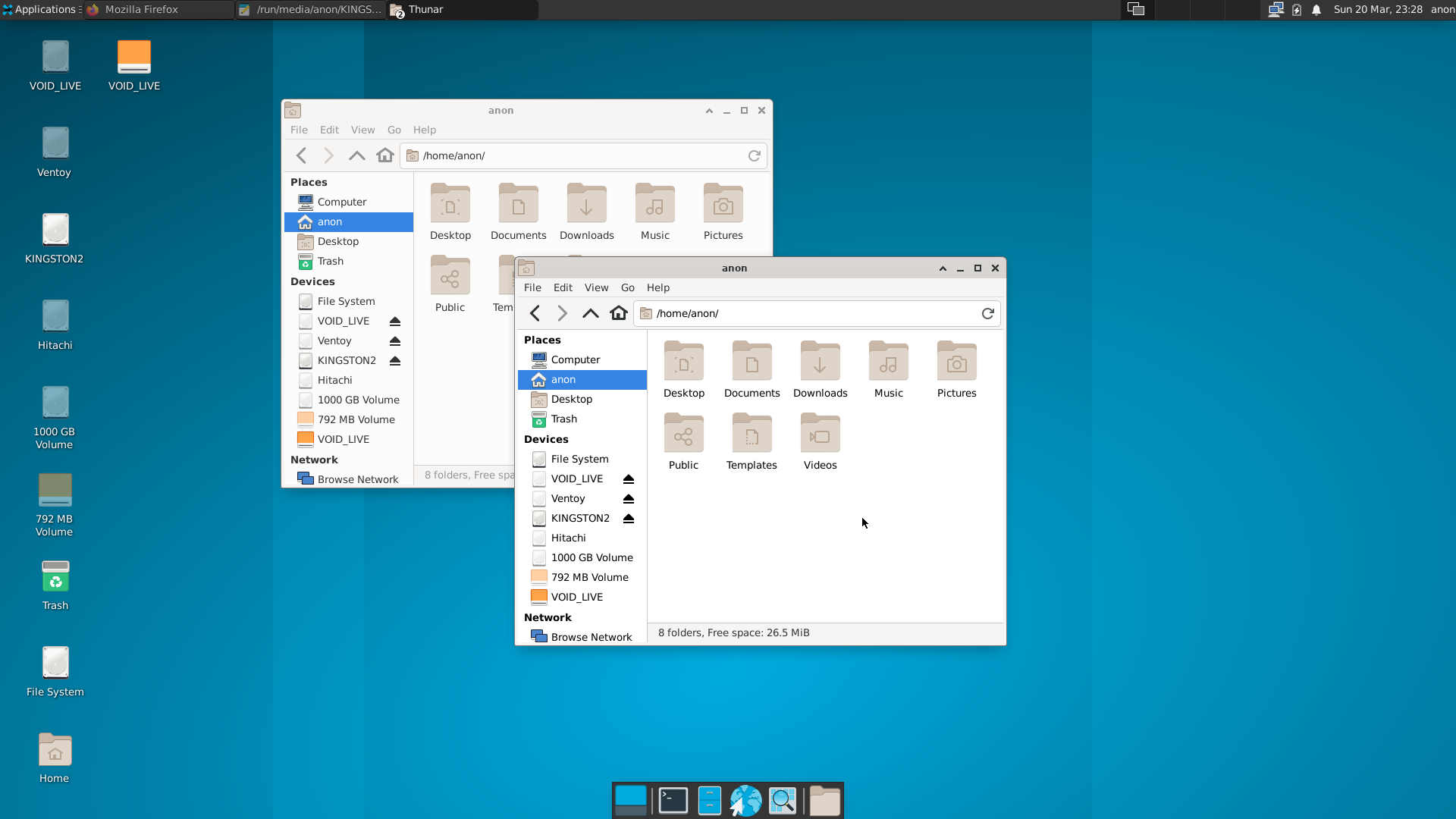Select Trash in front window sidebar

(x=582, y=419)
